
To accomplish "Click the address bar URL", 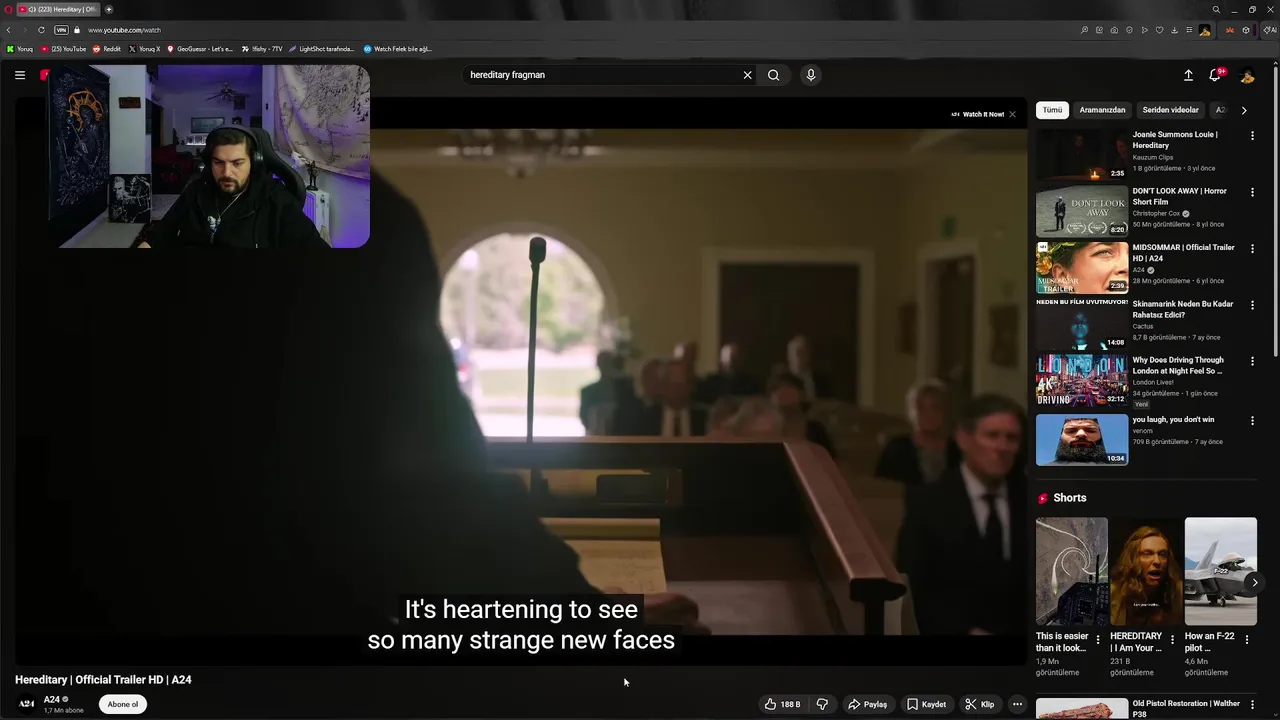I will tap(124, 30).
